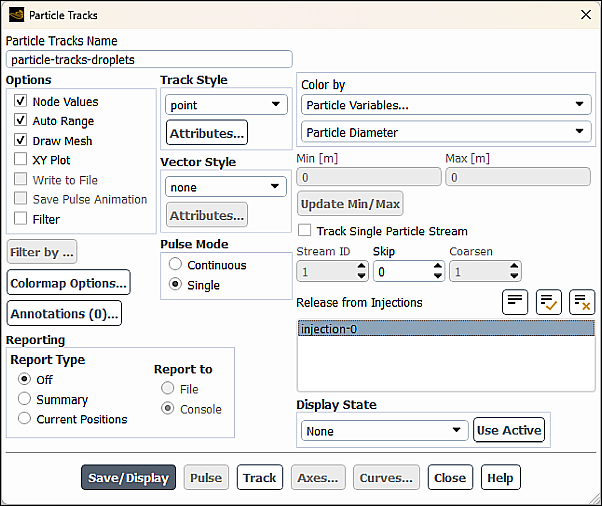This screenshot has height=506, width=602.
Task: Click the select-all injections list icon
Action: click(515, 302)
